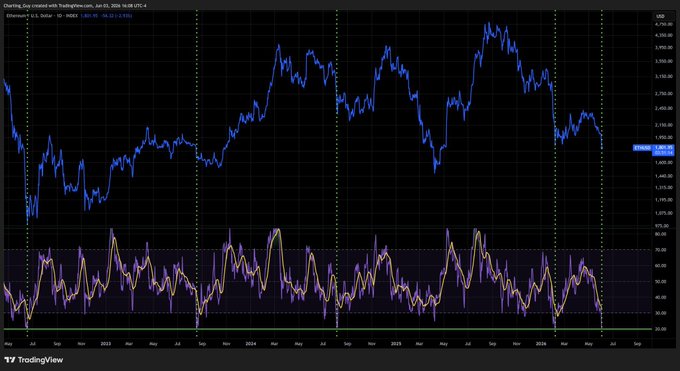Click the 40.00 oscillator axis label
The height and width of the screenshot is (371, 680).
pyautogui.click(x=661, y=298)
